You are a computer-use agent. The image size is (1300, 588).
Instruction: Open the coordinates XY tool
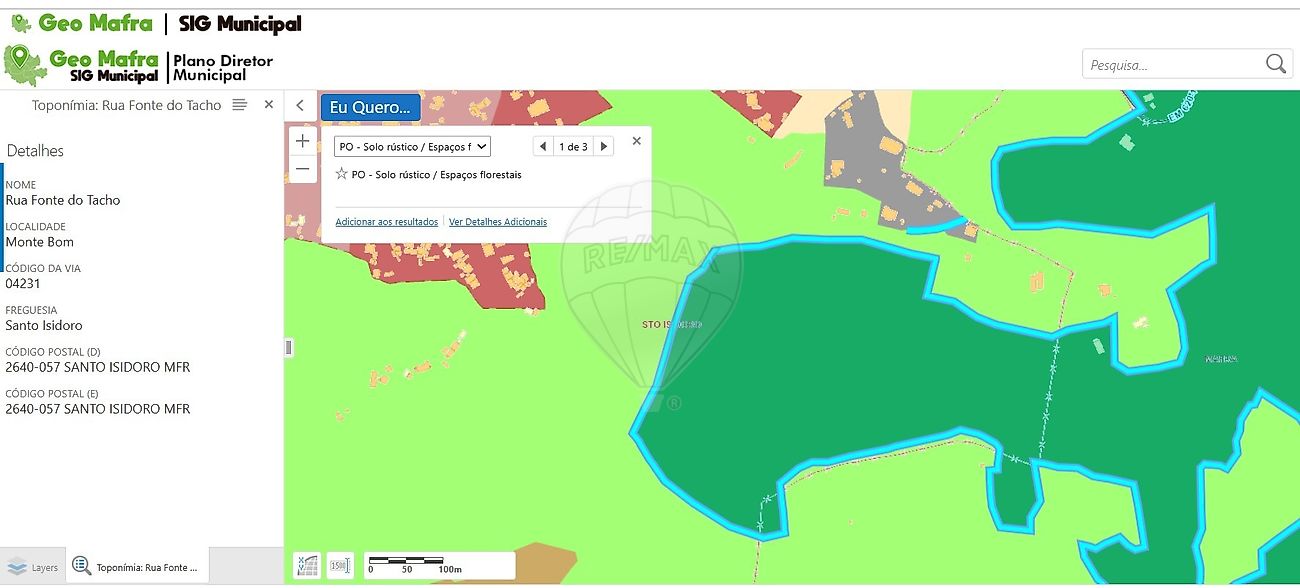[x=306, y=565]
